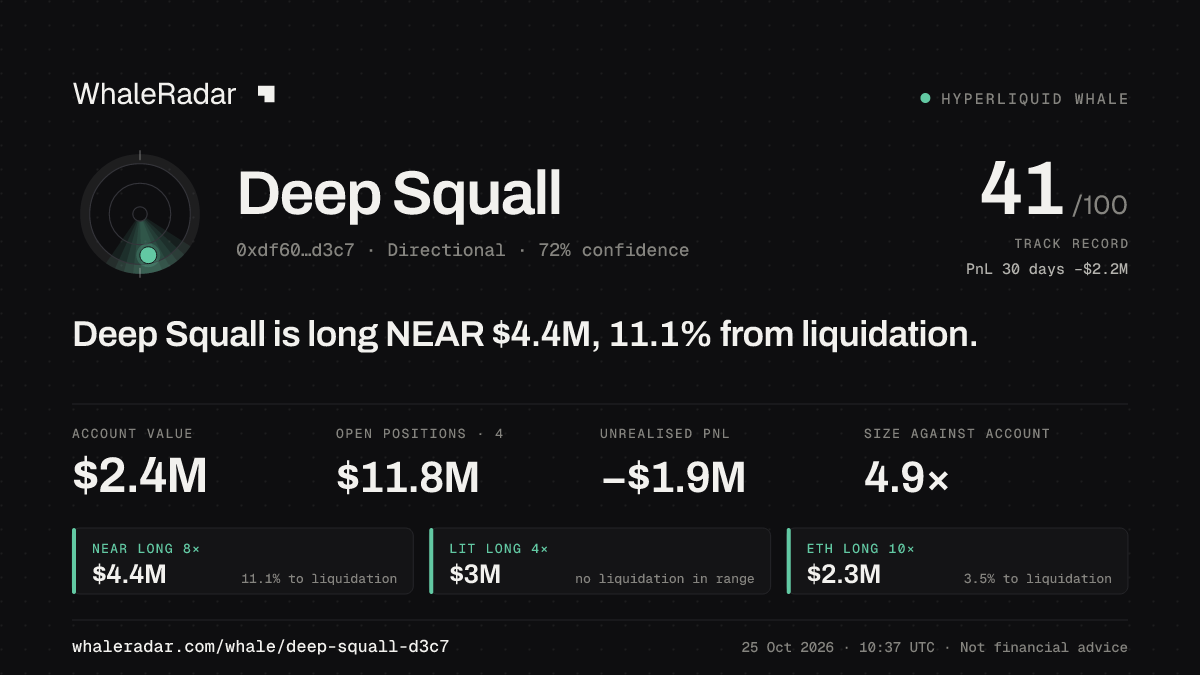This screenshot has width=1200, height=675.
Task: Open the NEAR LONG 8× position card
Action: pos(243,561)
